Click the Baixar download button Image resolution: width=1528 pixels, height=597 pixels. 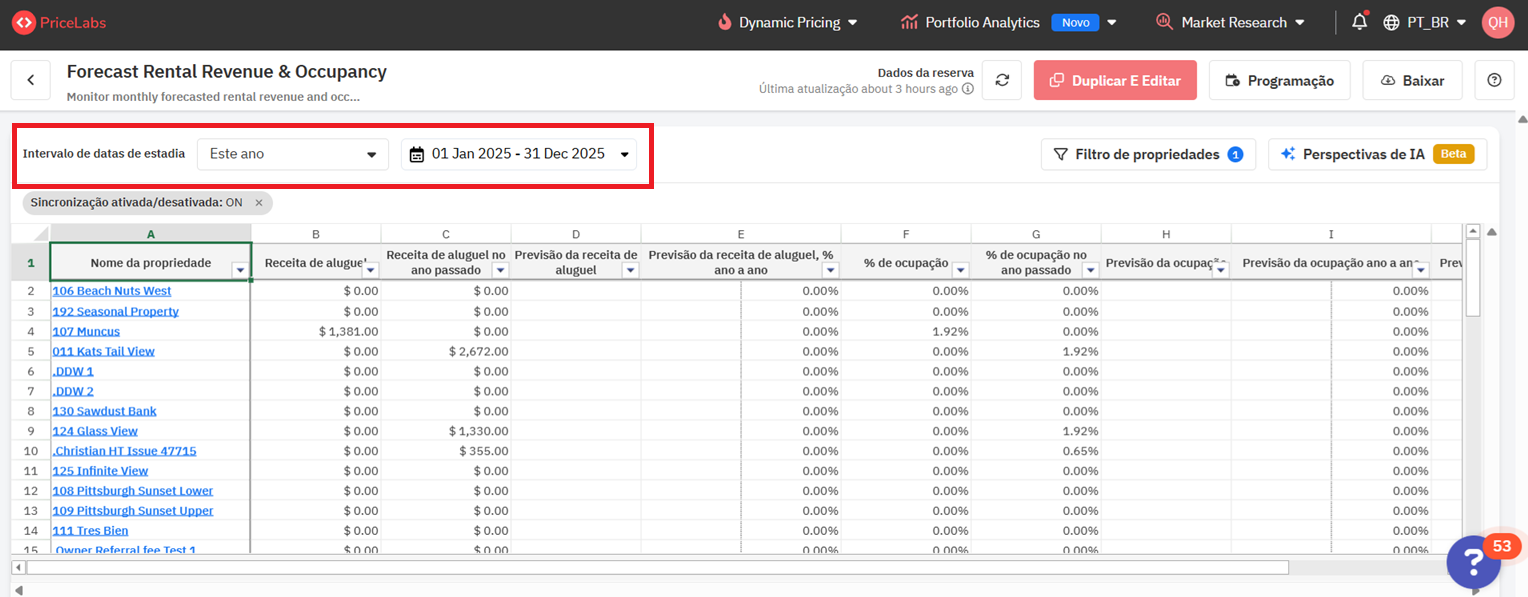pos(1412,80)
